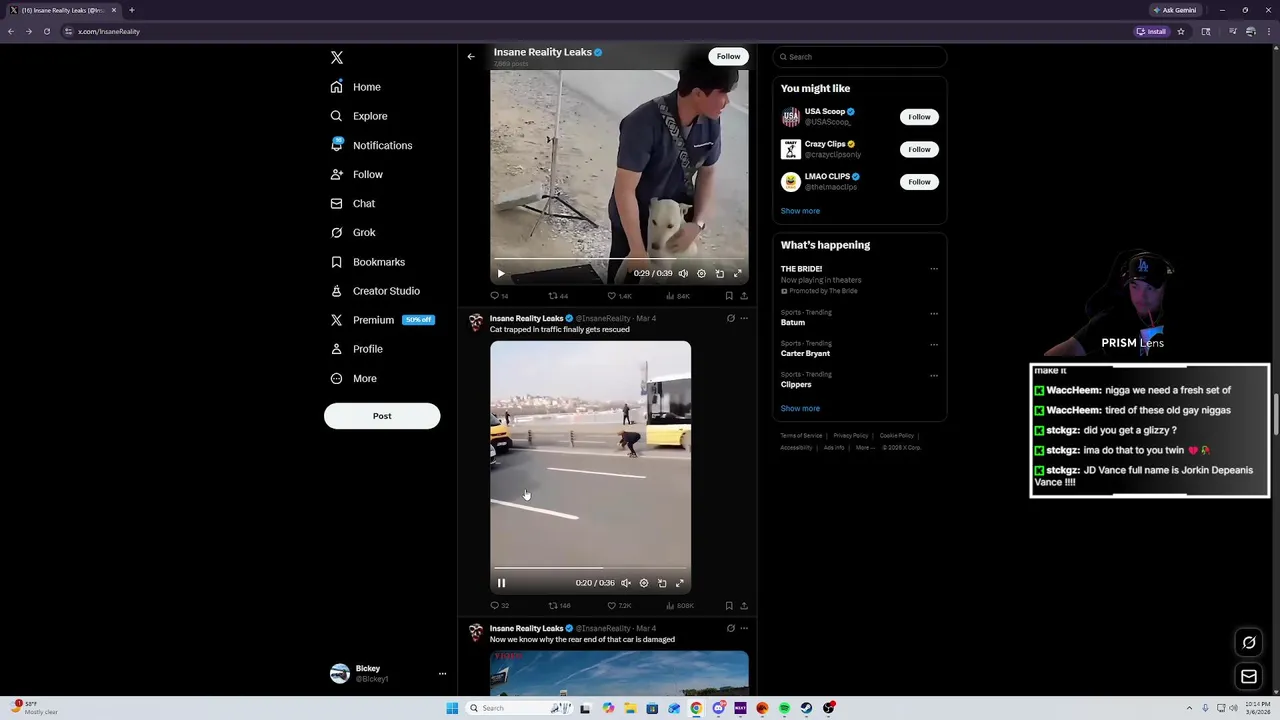Open options for Carter Bryant trend
The width and height of the screenshot is (1280, 720).
tap(934, 344)
